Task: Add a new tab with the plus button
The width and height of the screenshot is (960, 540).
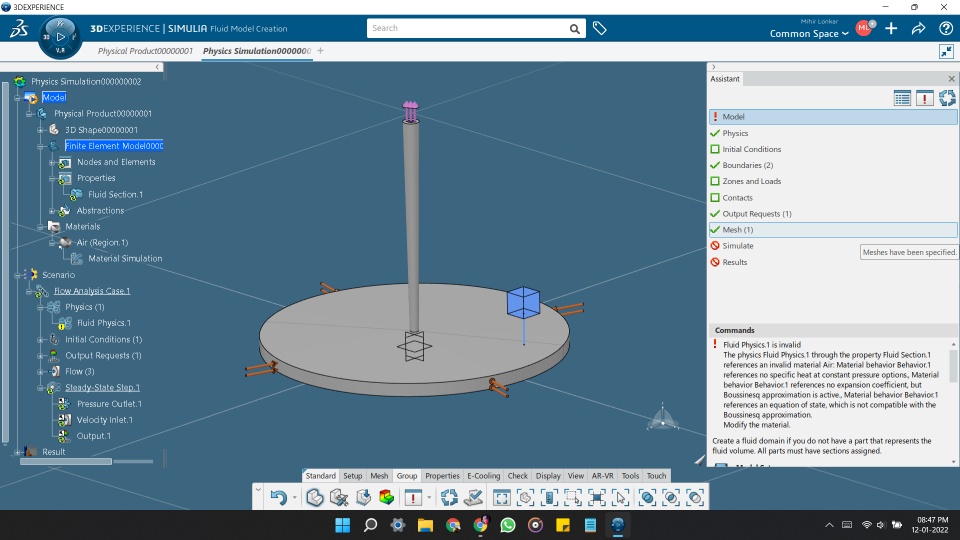Action: click(320, 51)
